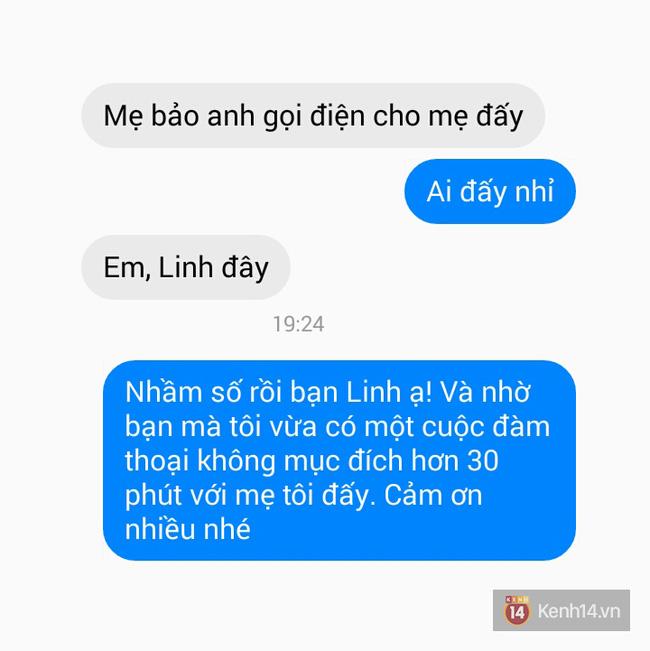Screen dimensions: 650x651
Task: Click the Kenh14 red 14 logo icon
Action: click(x=517, y=609)
